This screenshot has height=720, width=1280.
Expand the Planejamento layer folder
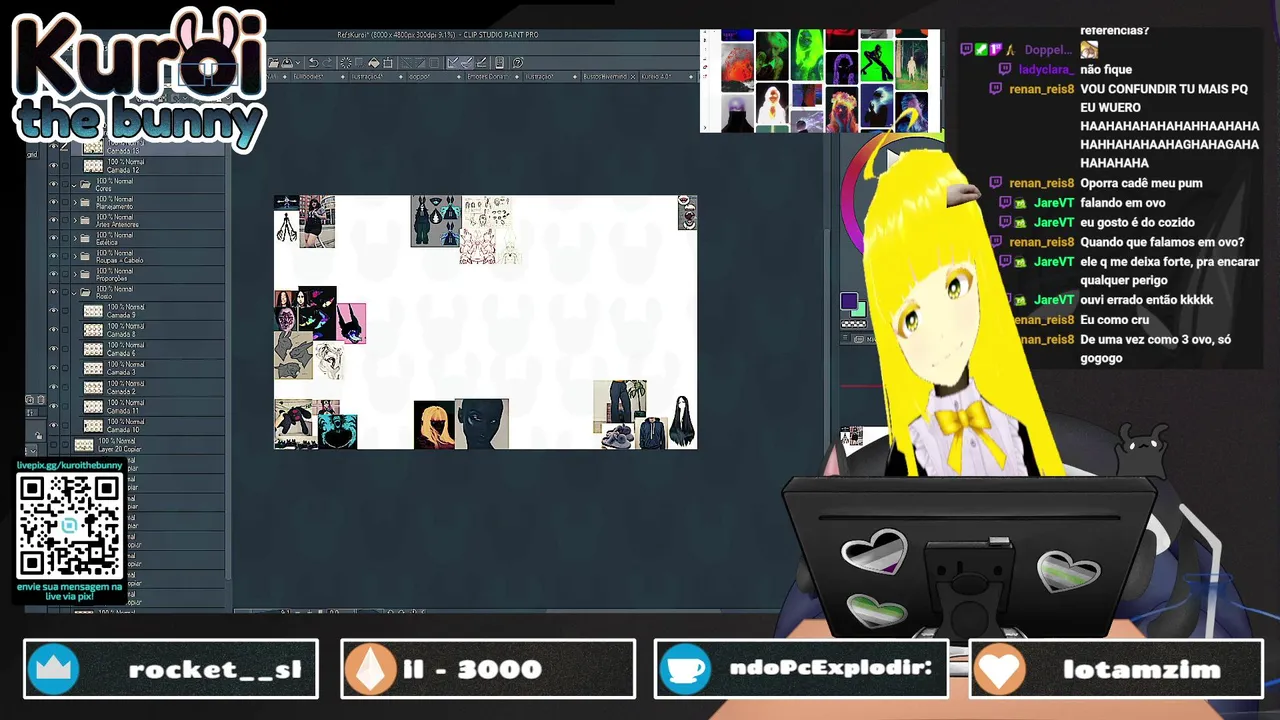tap(75, 202)
